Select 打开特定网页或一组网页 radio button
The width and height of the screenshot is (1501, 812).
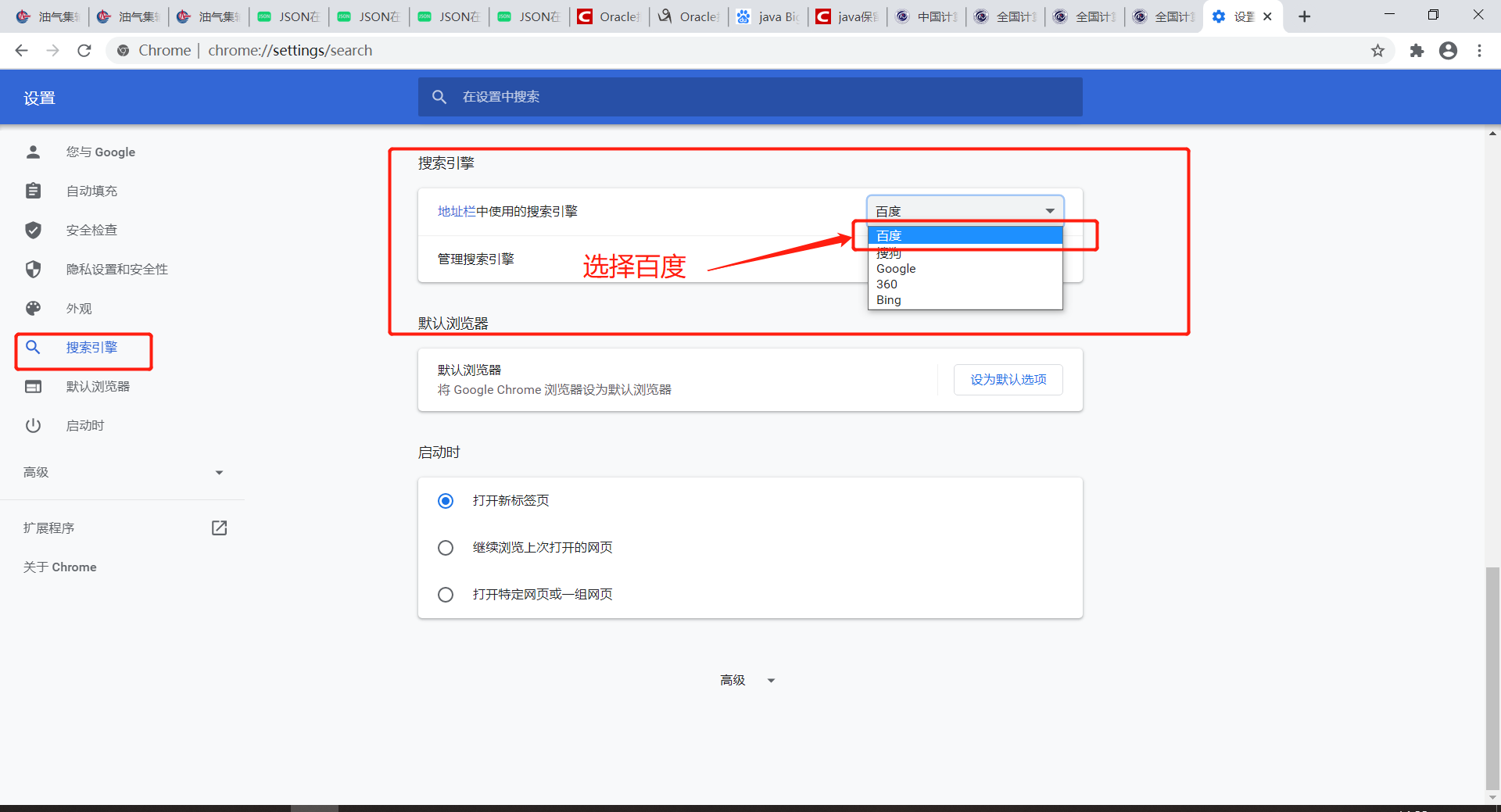pyautogui.click(x=446, y=595)
